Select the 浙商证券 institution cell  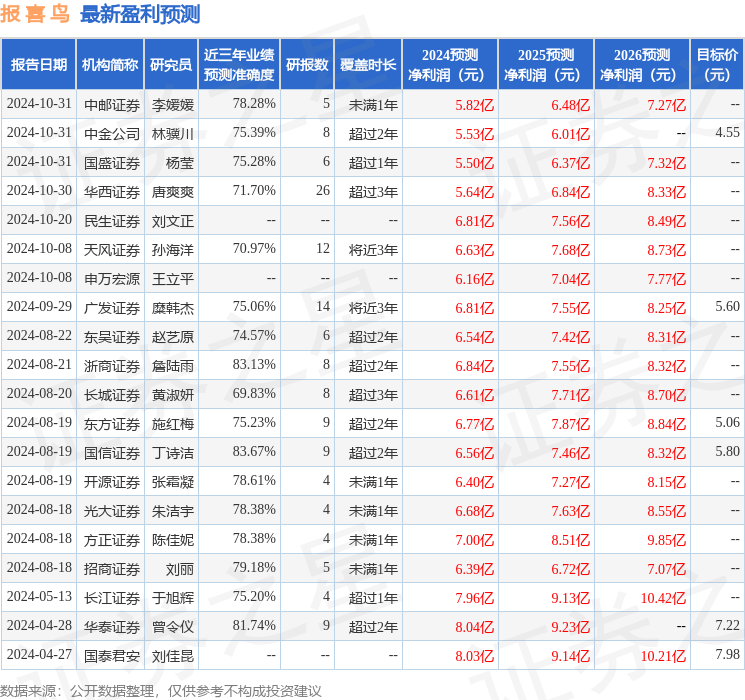pyautogui.click(x=112, y=365)
